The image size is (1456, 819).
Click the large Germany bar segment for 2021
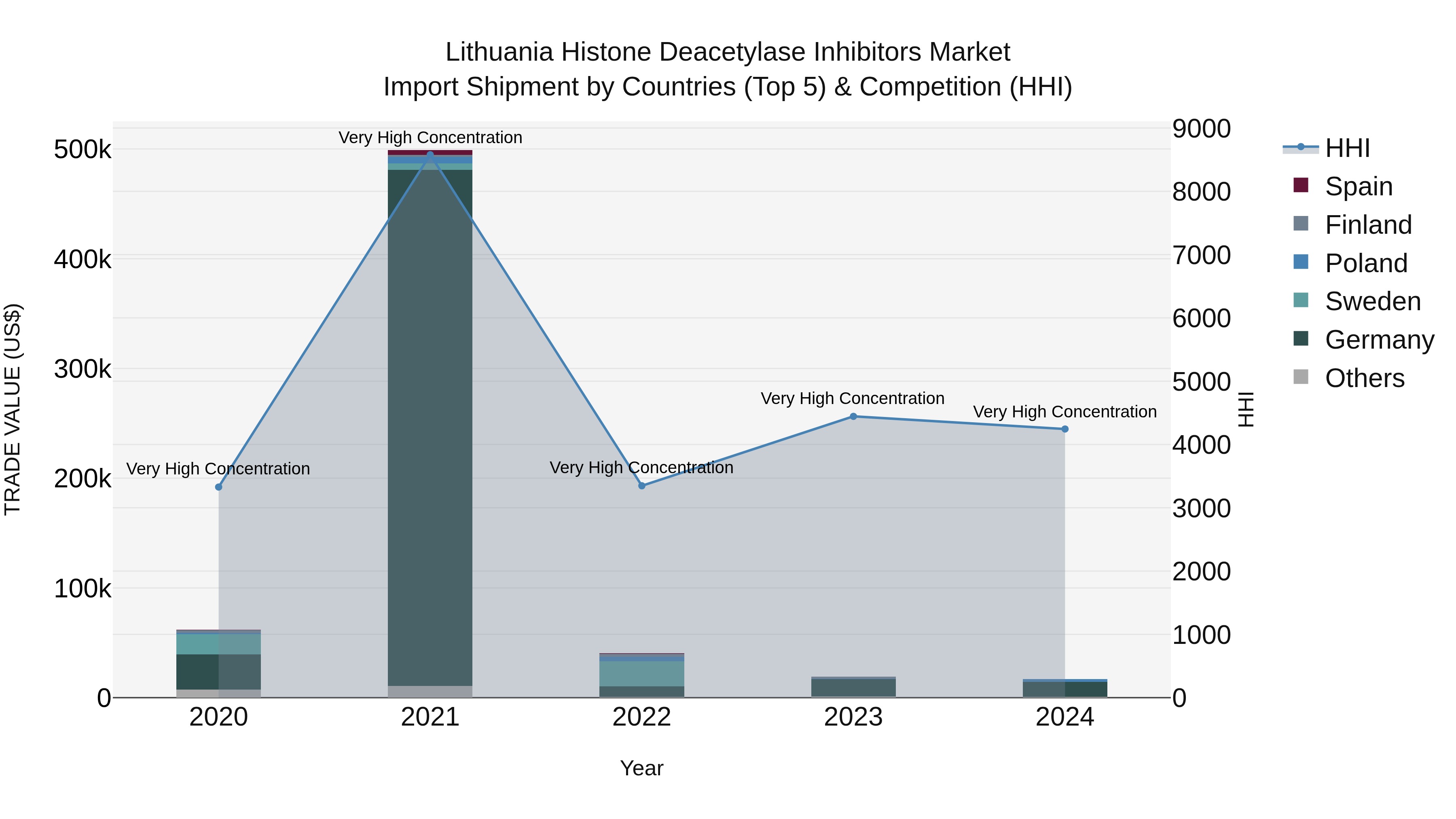click(430, 428)
